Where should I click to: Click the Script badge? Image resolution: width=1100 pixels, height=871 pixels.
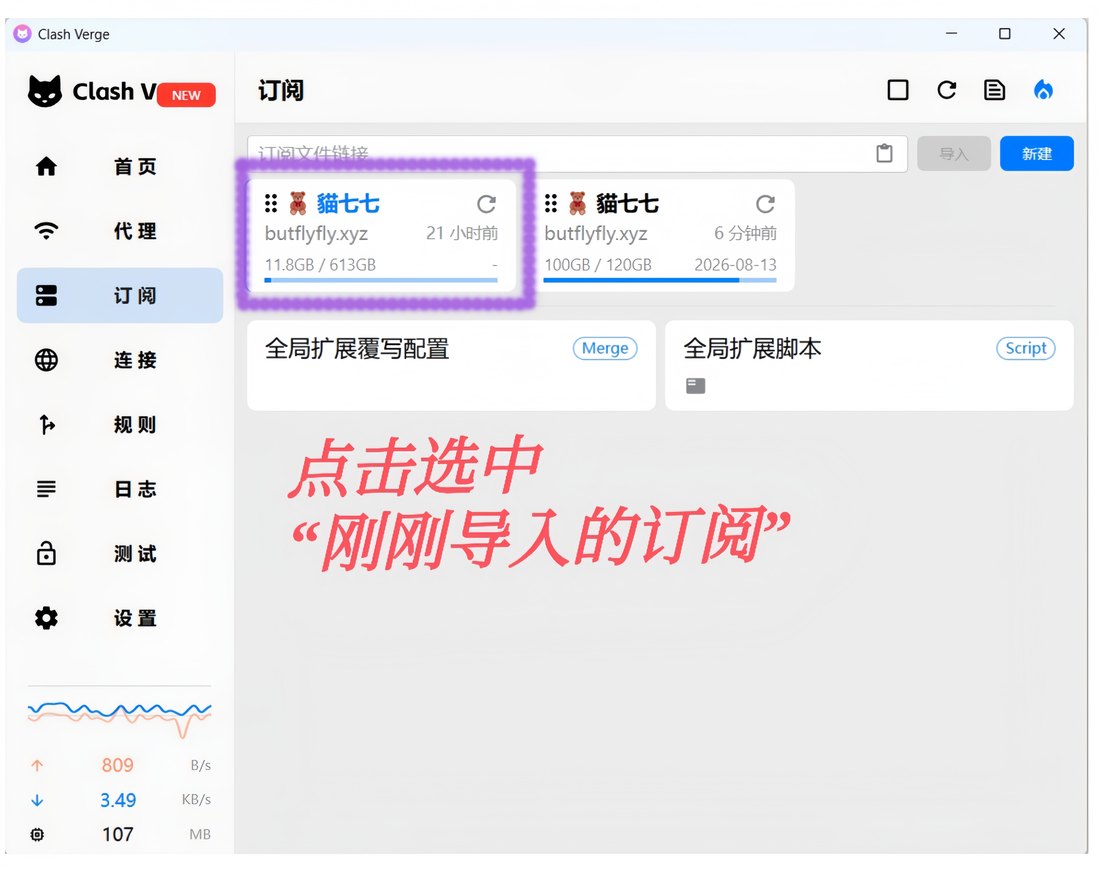point(1026,349)
